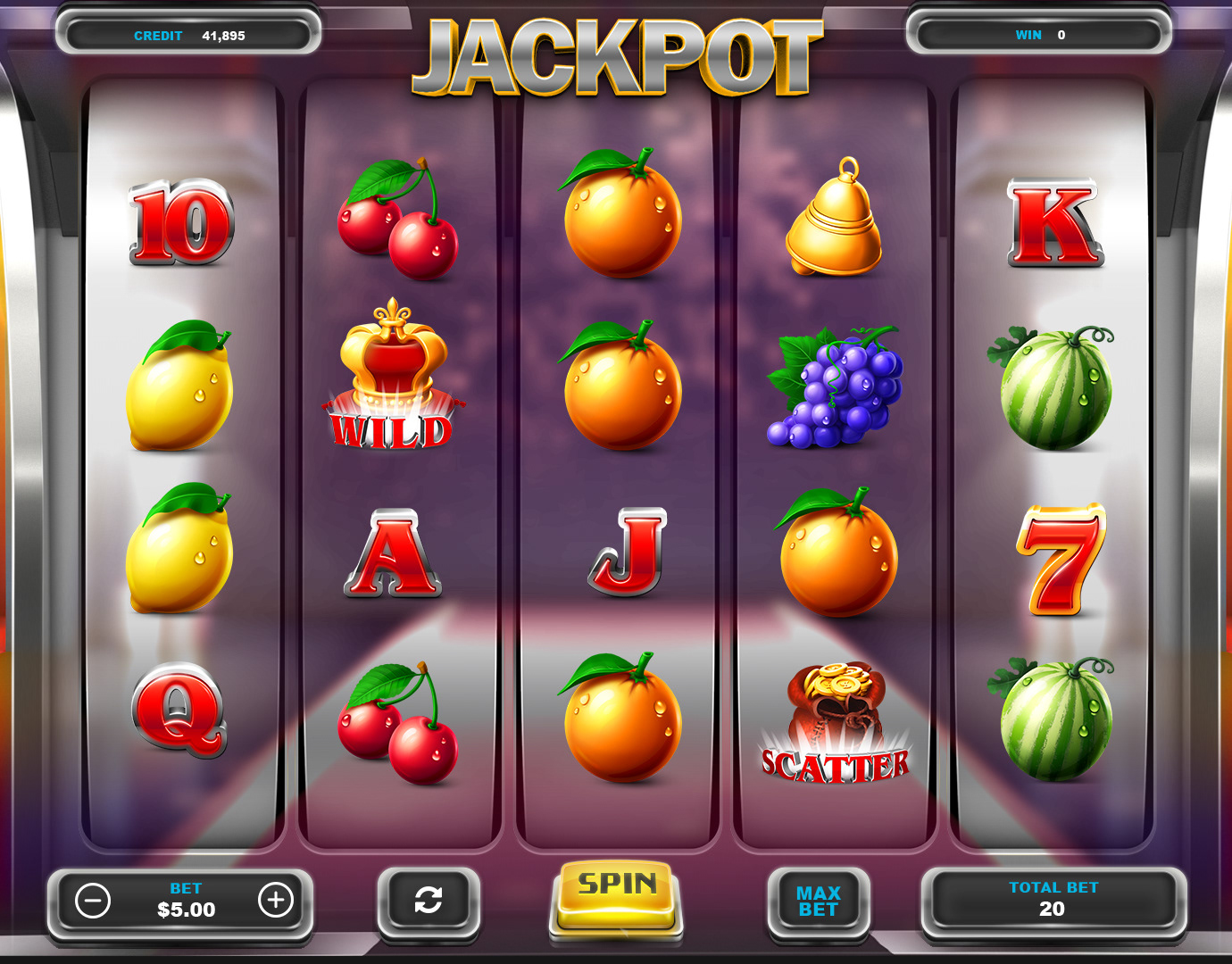Increase bet with the plus button
The width and height of the screenshot is (1232, 964).
pos(276,901)
